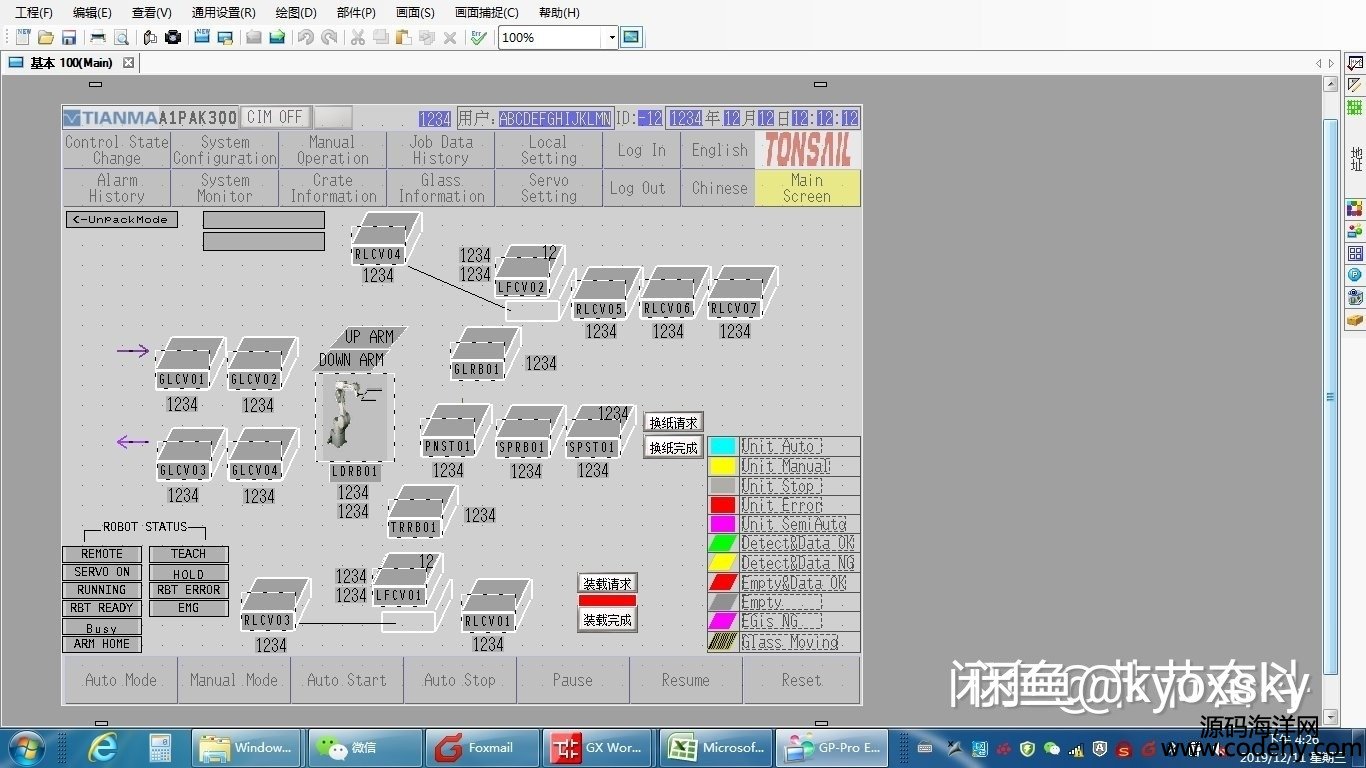
Task: Open Excel from the Windows taskbar
Action: (x=716, y=747)
